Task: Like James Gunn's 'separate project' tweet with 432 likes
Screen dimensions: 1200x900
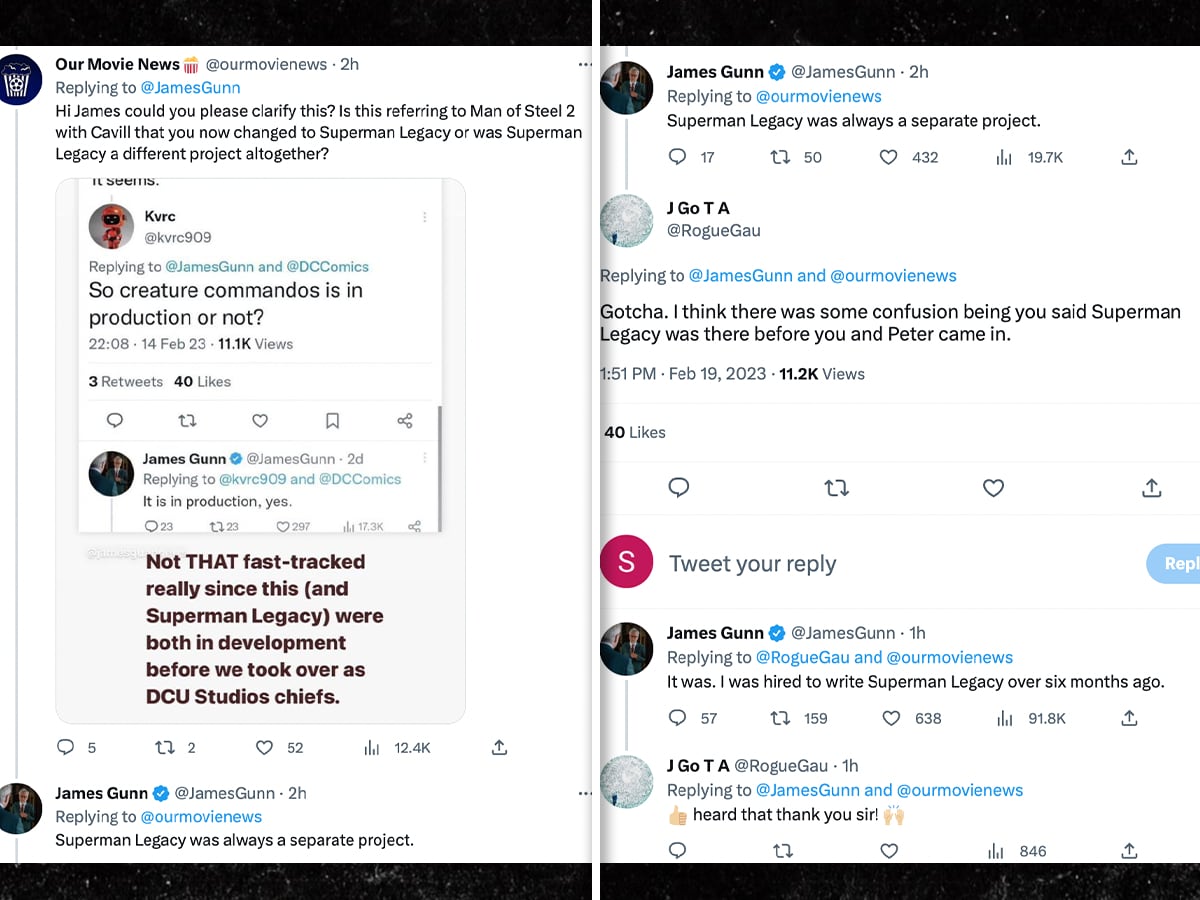Action: pos(889,157)
